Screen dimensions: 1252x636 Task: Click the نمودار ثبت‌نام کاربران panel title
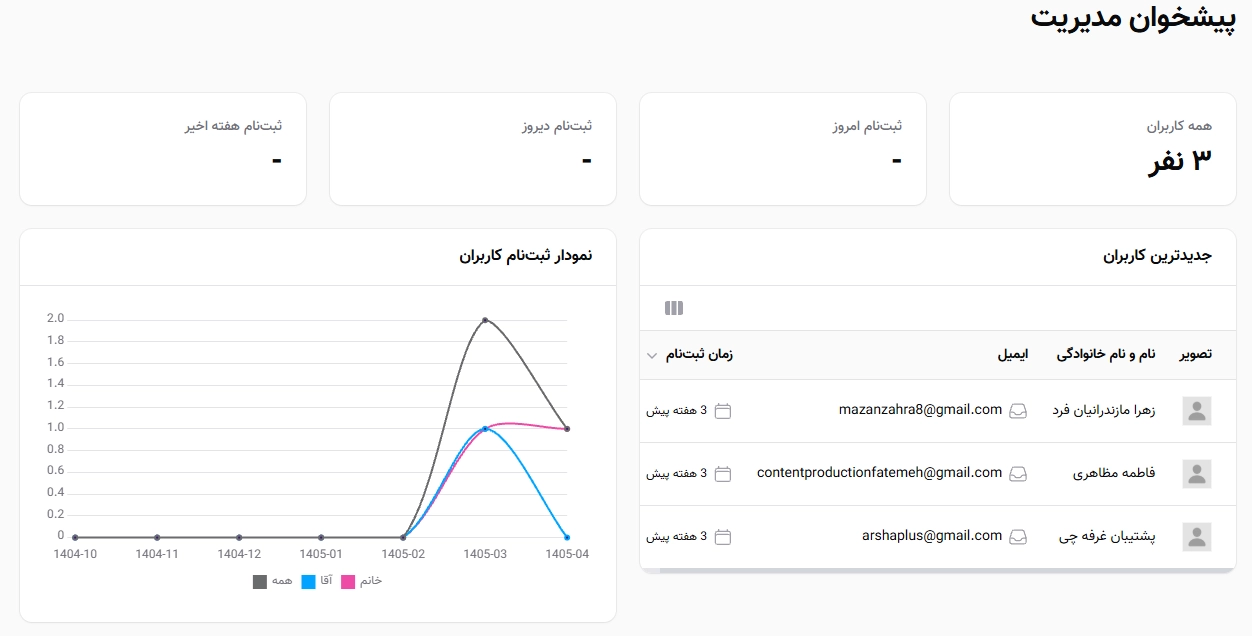point(526,256)
